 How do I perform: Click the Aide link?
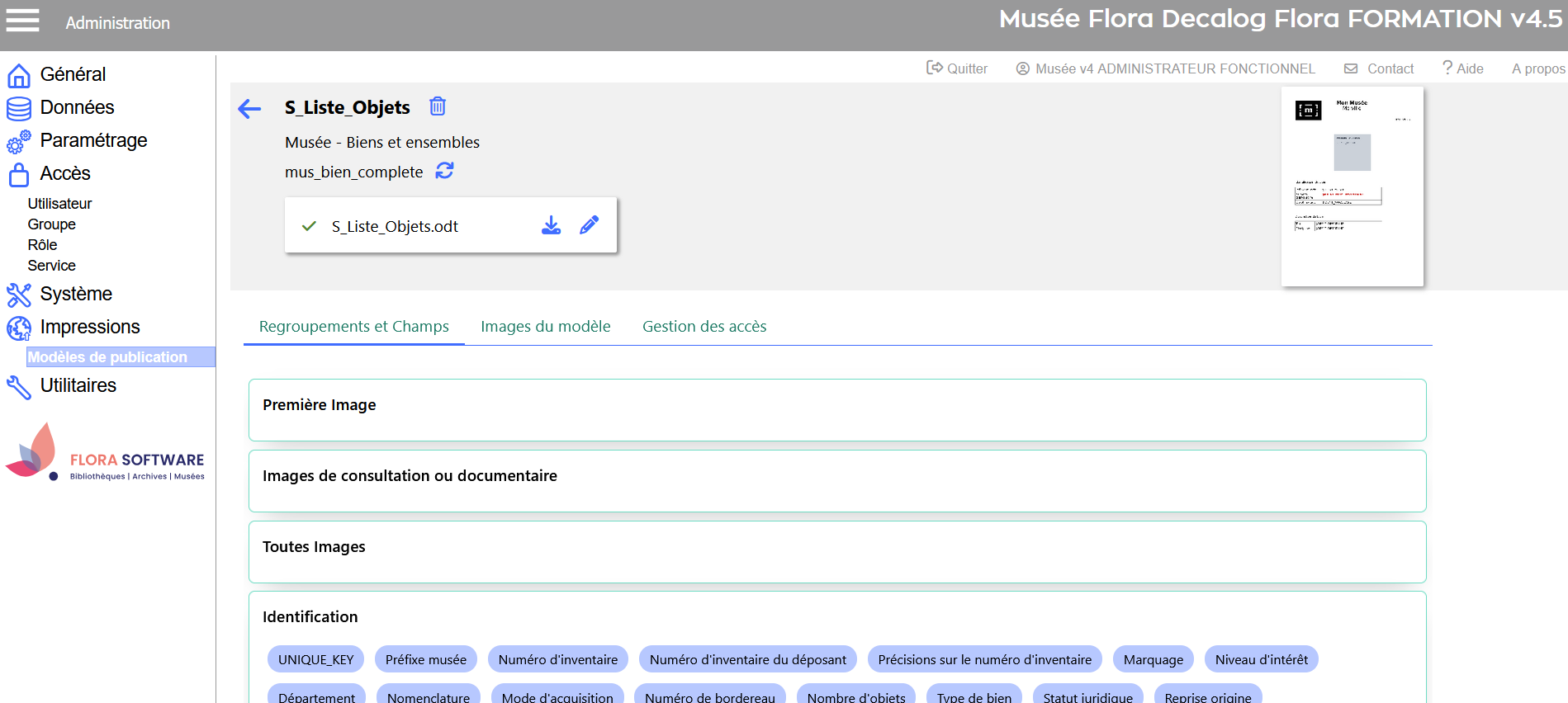1470,68
